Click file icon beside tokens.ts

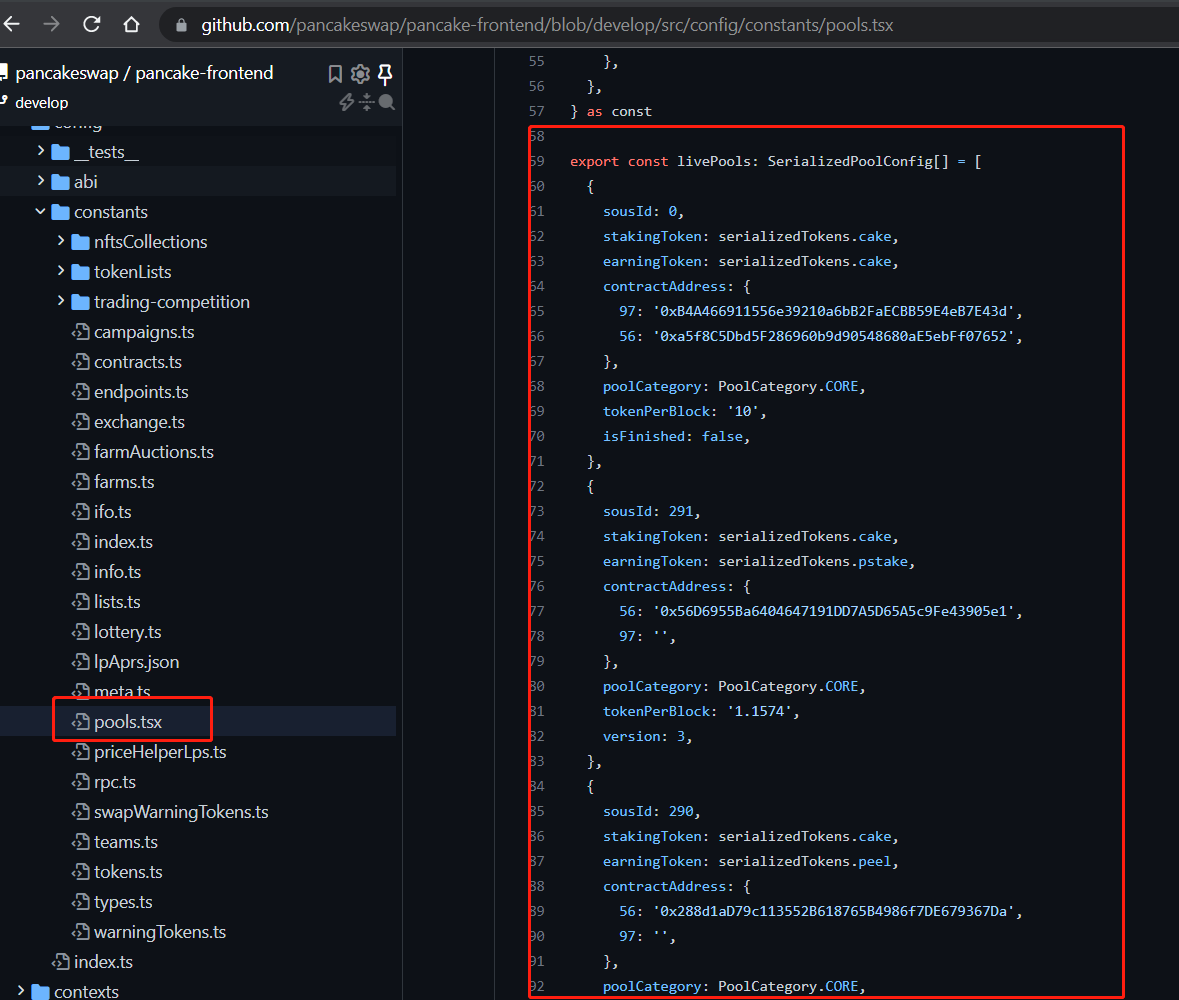[80, 872]
